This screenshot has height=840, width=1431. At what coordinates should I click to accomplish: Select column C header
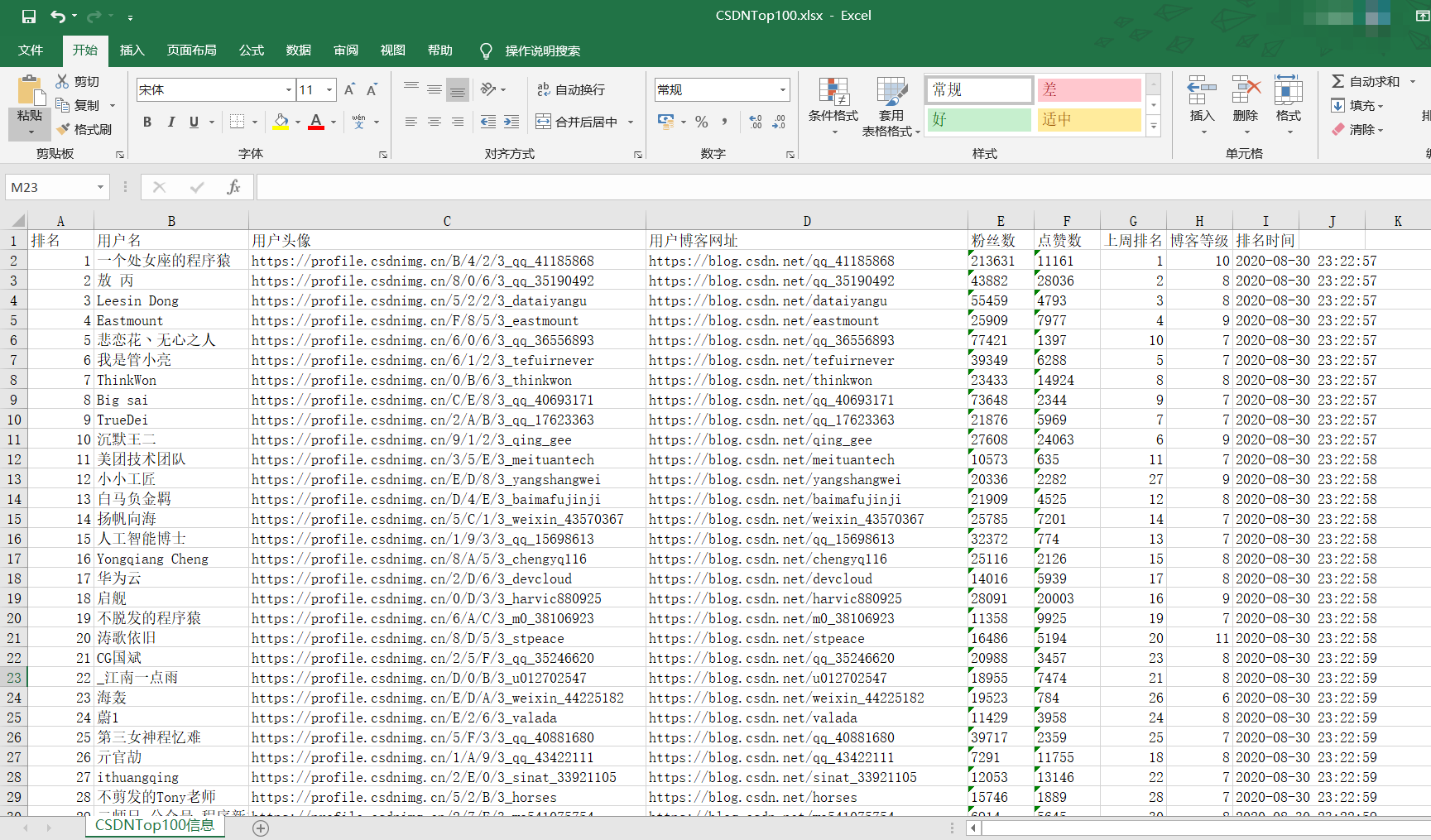point(447,220)
